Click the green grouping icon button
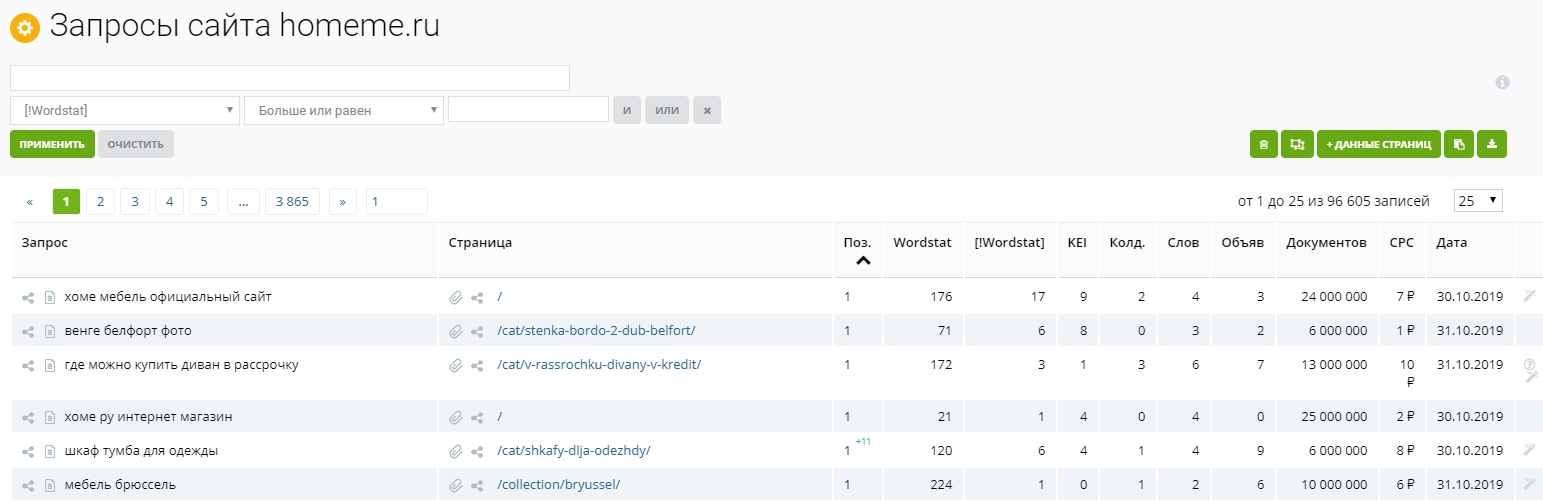This screenshot has height=501, width=1543. click(1297, 144)
